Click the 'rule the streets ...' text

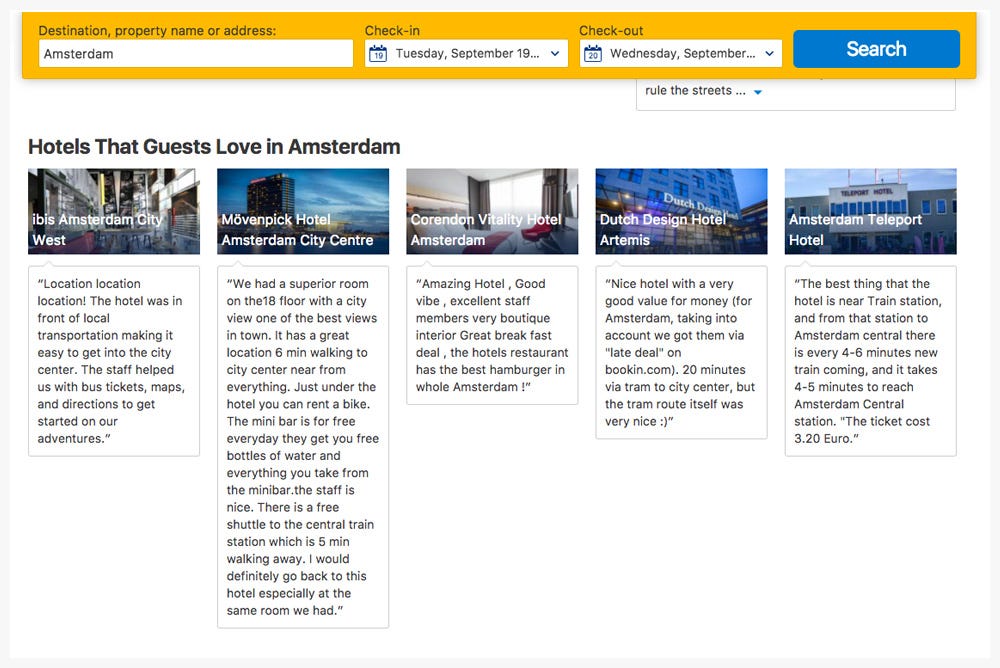coord(695,91)
